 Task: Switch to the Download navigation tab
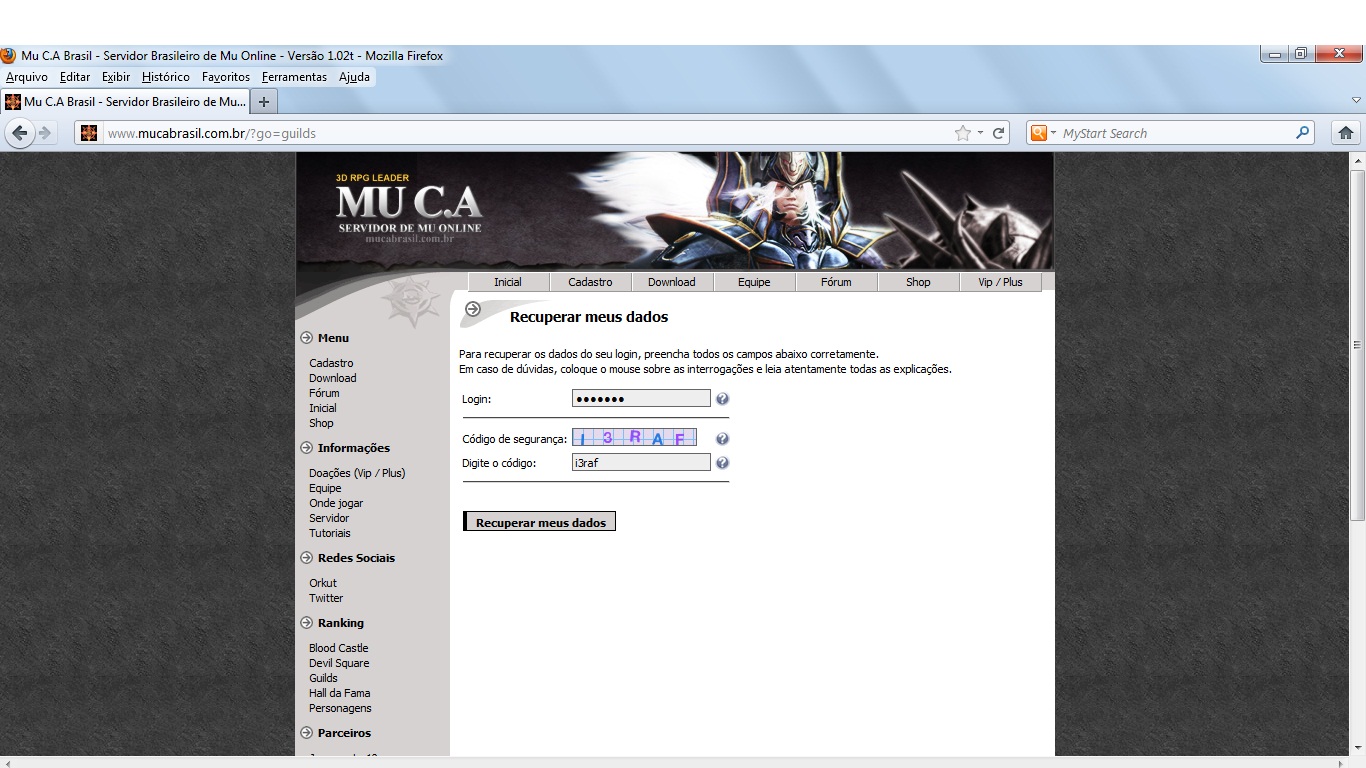pos(671,282)
